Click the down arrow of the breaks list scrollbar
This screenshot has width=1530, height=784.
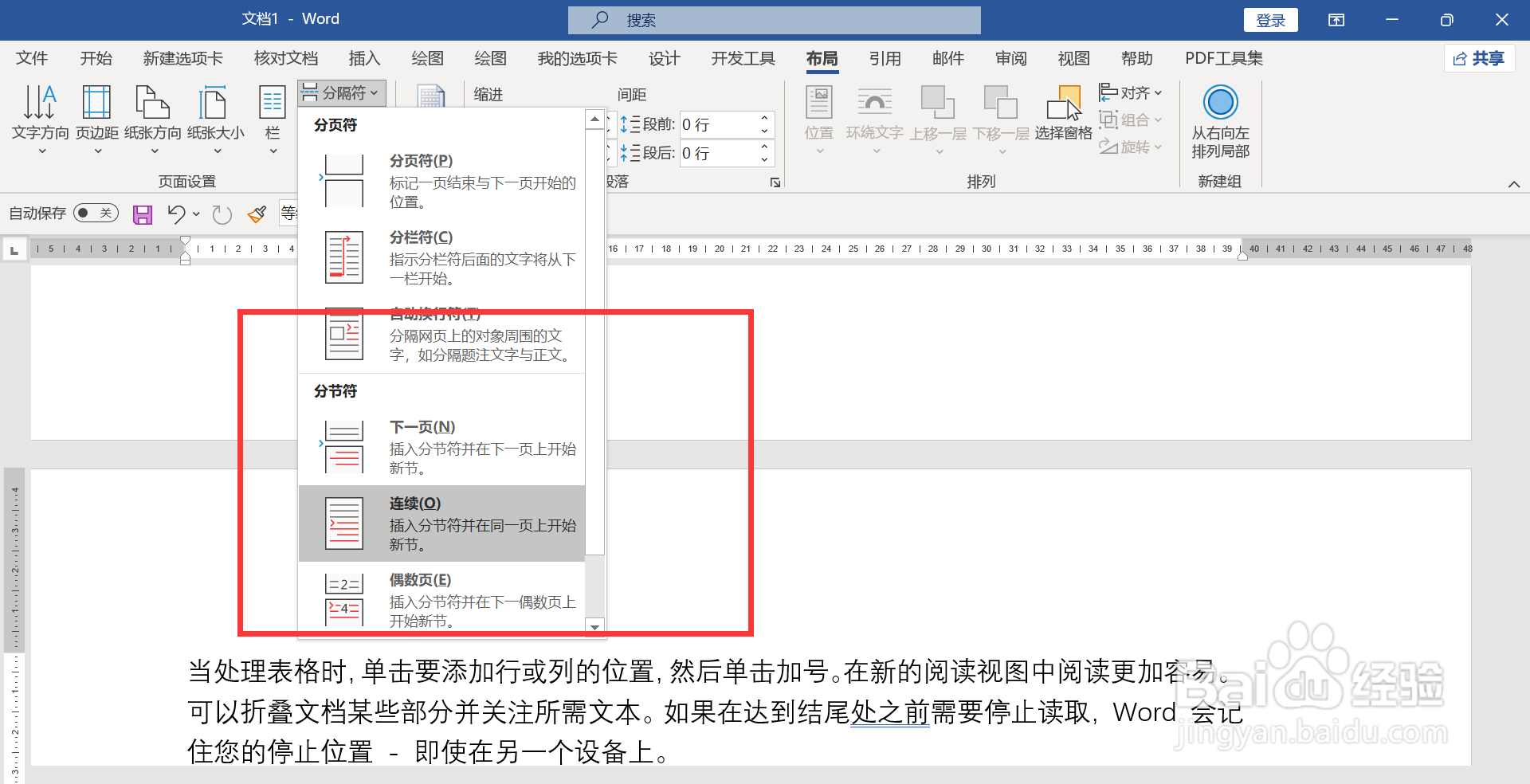[594, 627]
